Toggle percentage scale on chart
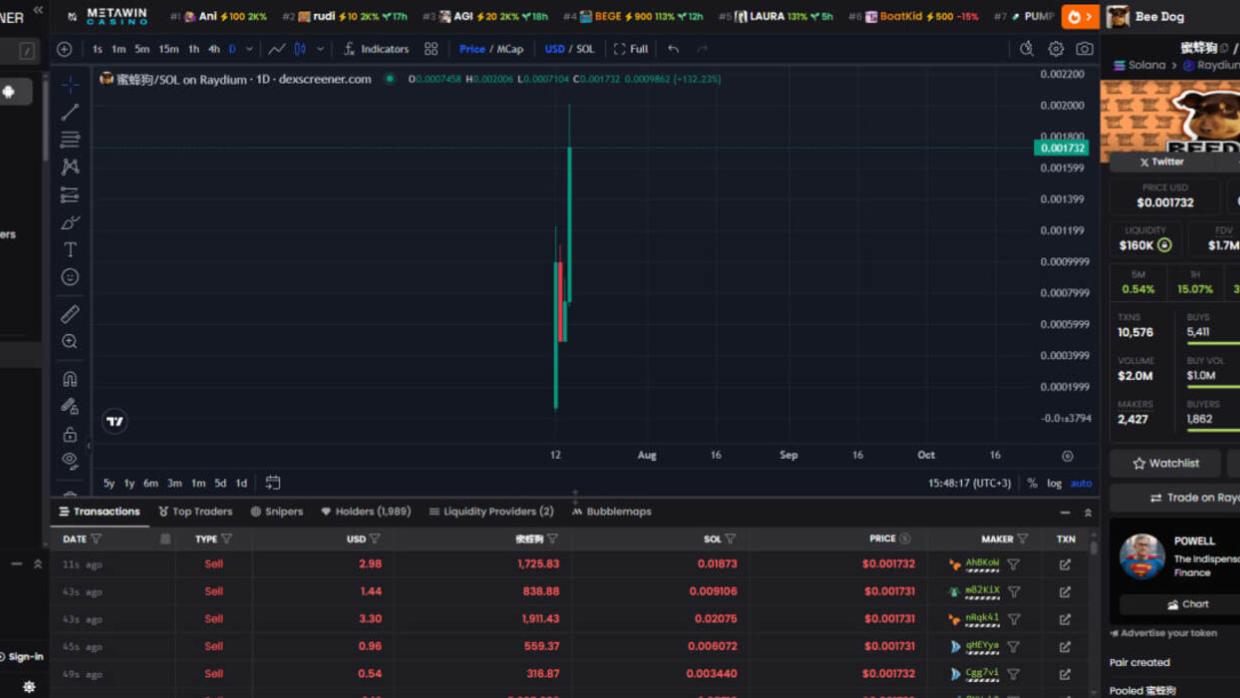The width and height of the screenshot is (1240, 698). [x=1032, y=483]
